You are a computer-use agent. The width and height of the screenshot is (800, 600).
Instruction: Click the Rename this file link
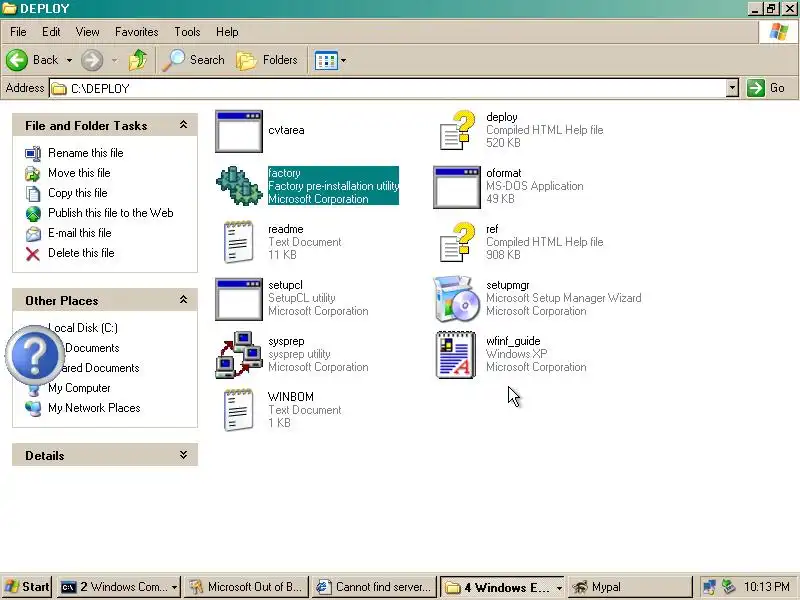86,153
